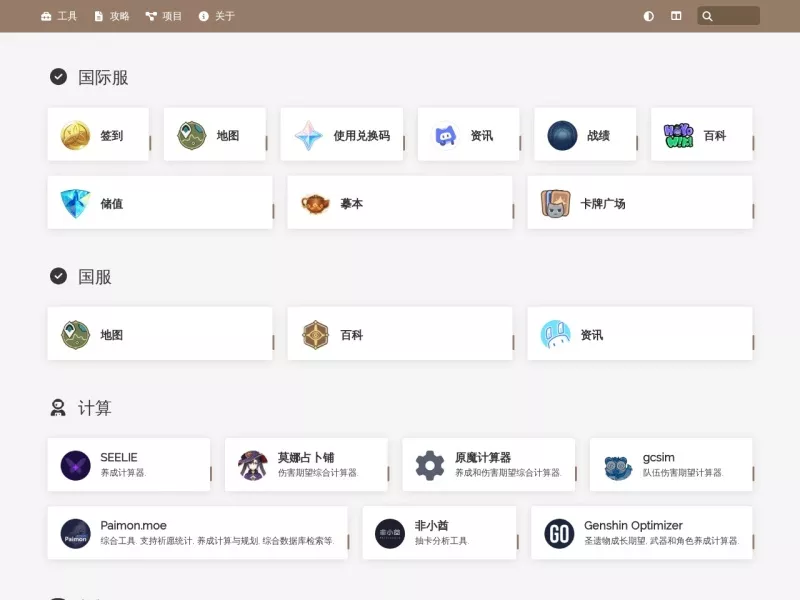The height and width of the screenshot is (600, 800).
Task: Click the Paimon.moe title text
Action: [134, 526]
